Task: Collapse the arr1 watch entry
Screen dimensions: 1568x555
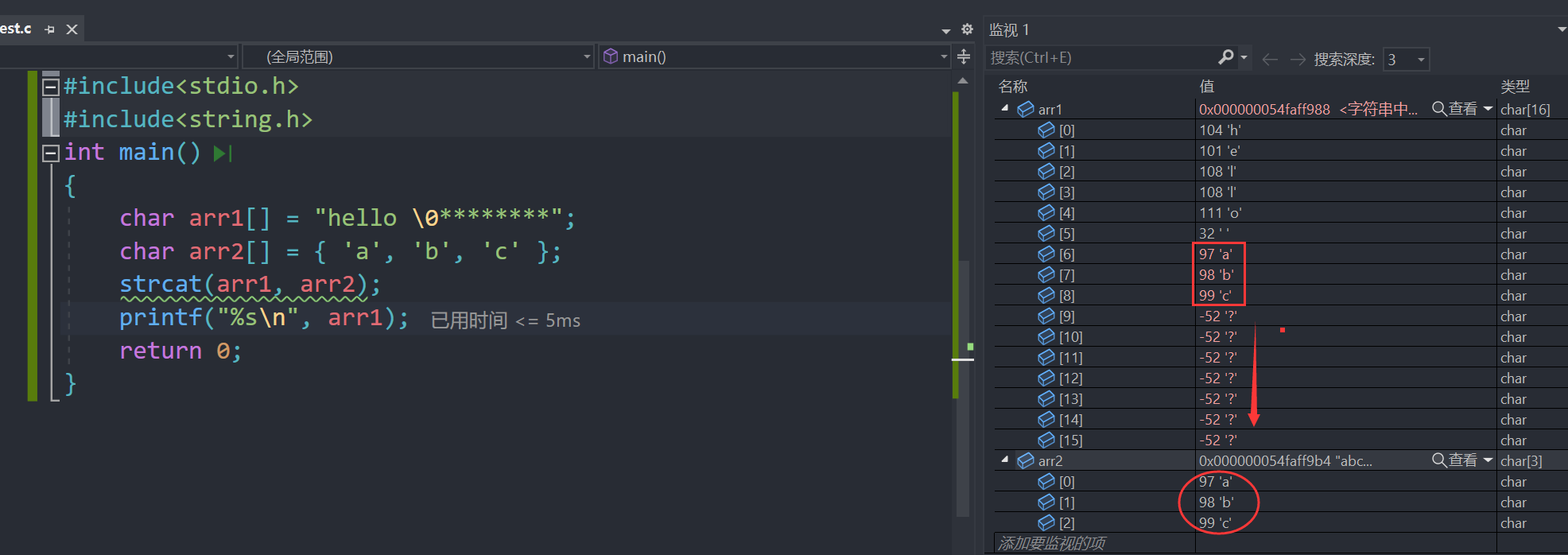Action: pyautogui.click(x=1005, y=108)
